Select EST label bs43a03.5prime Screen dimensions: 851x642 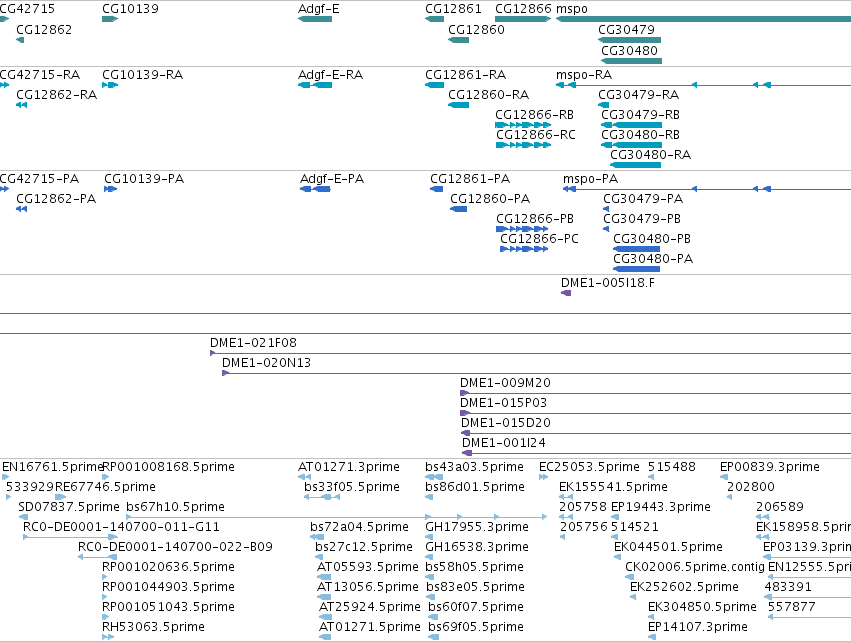(x=474, y=467)
